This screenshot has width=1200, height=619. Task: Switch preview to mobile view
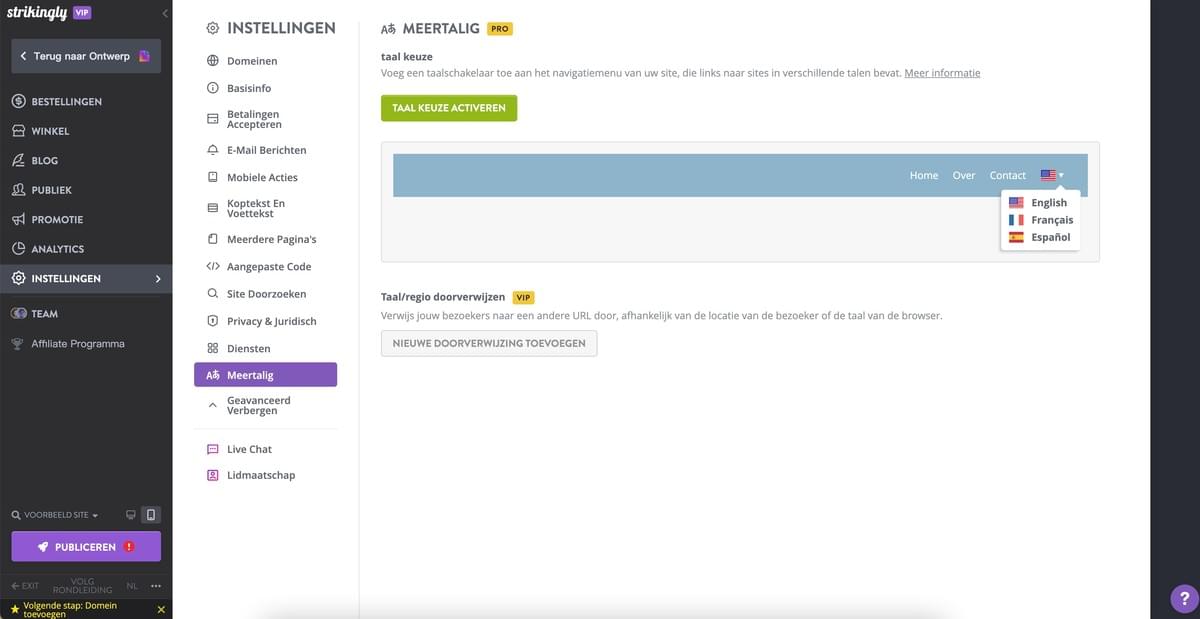(150, 513)
